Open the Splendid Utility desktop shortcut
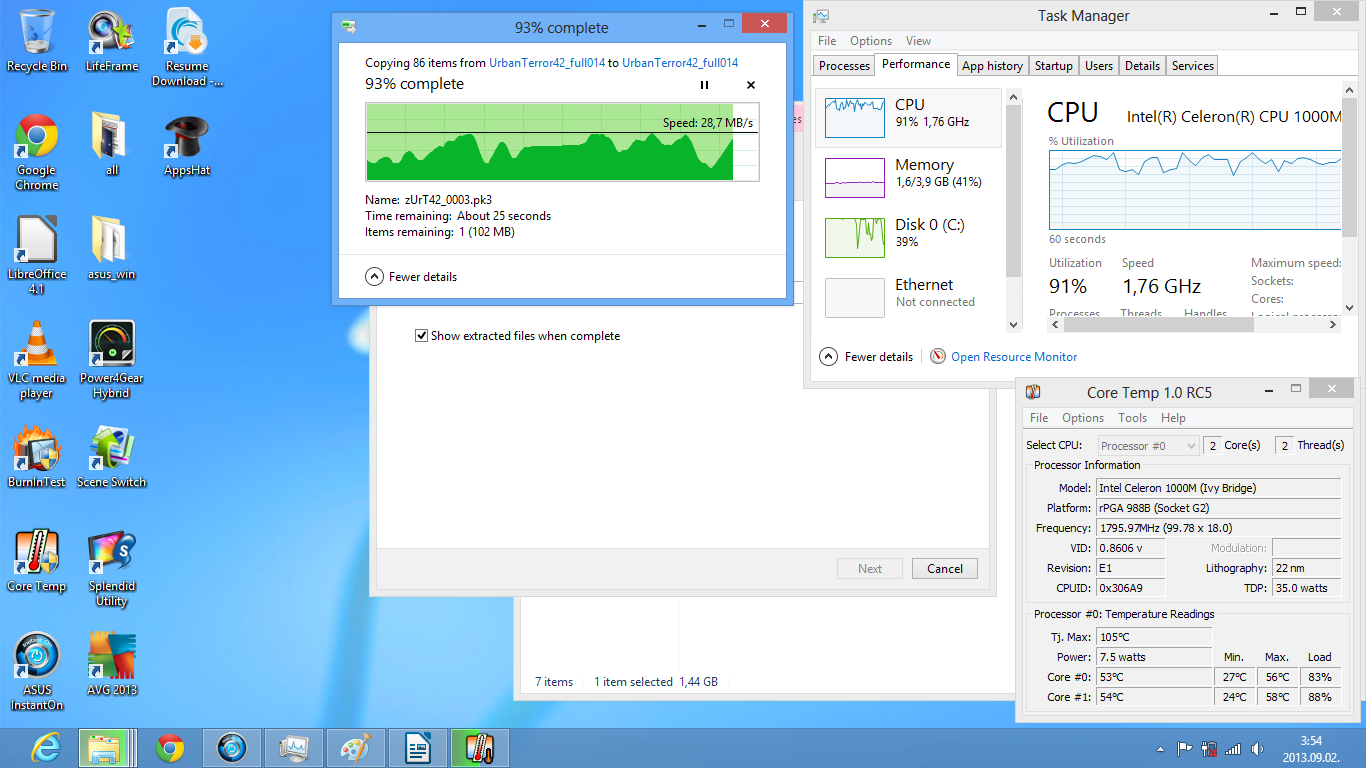This screenshot has height=768, width=1366. (x=112, y=569)
